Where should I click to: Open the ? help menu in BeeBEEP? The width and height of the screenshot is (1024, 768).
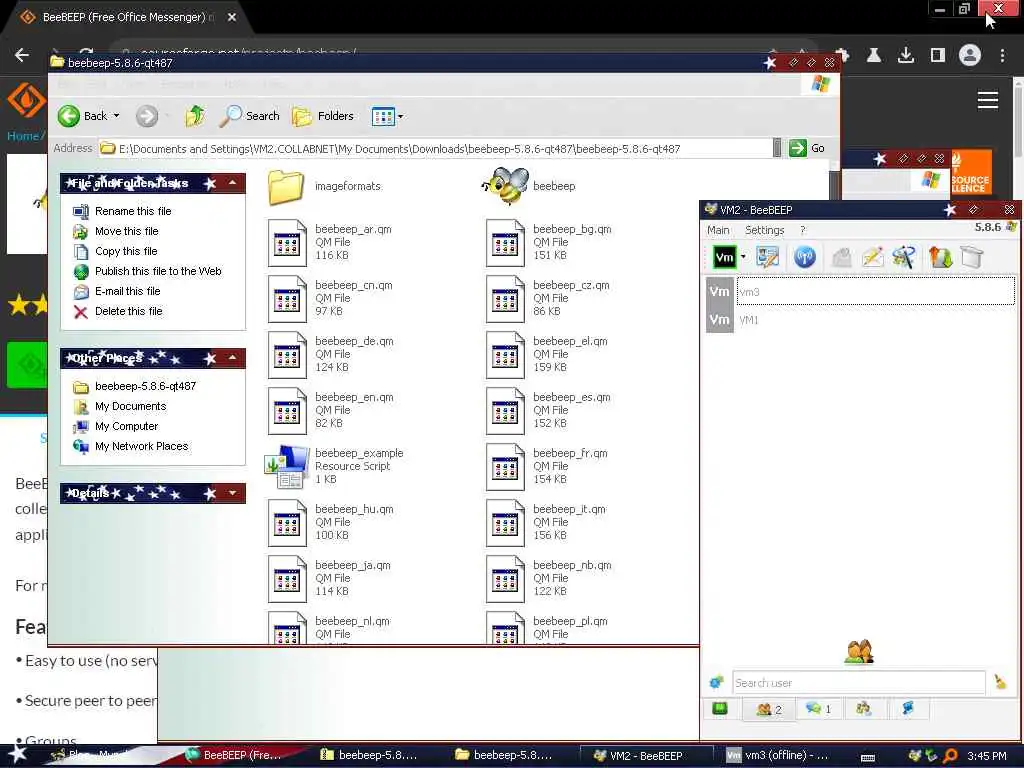point(803,230)
